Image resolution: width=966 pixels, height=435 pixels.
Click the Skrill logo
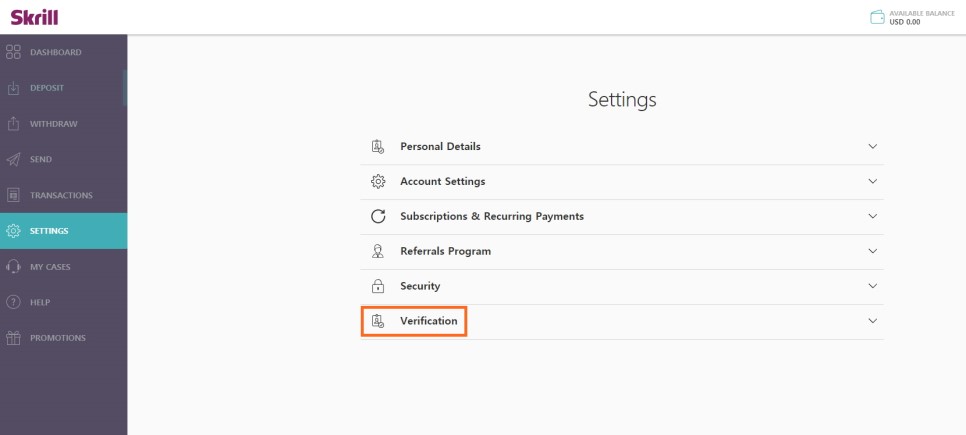pos(34,17)
